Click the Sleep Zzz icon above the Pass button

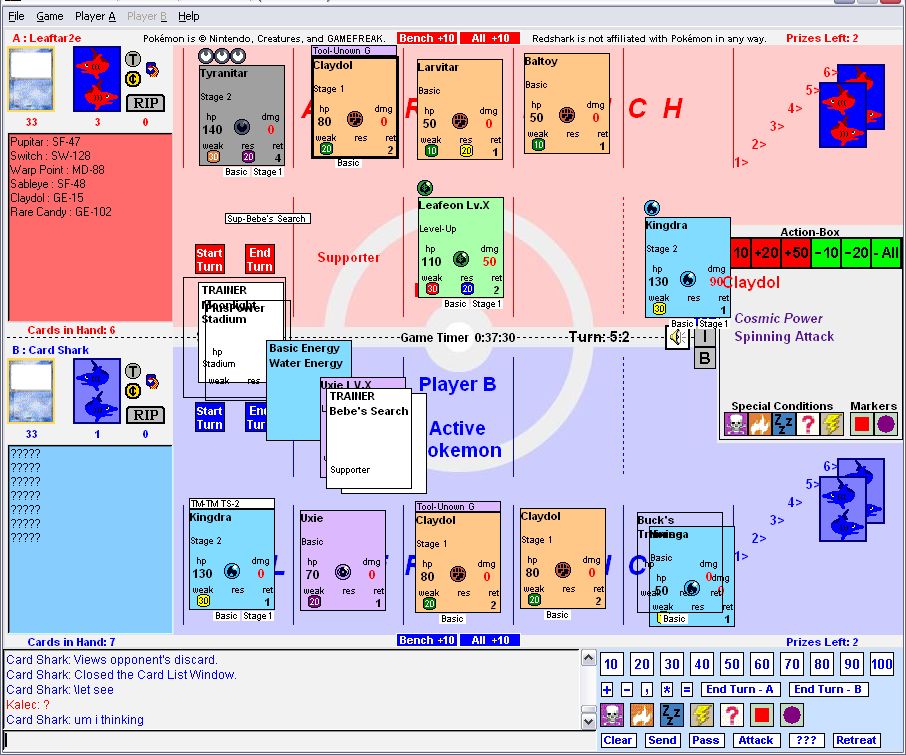coord(671,715)
